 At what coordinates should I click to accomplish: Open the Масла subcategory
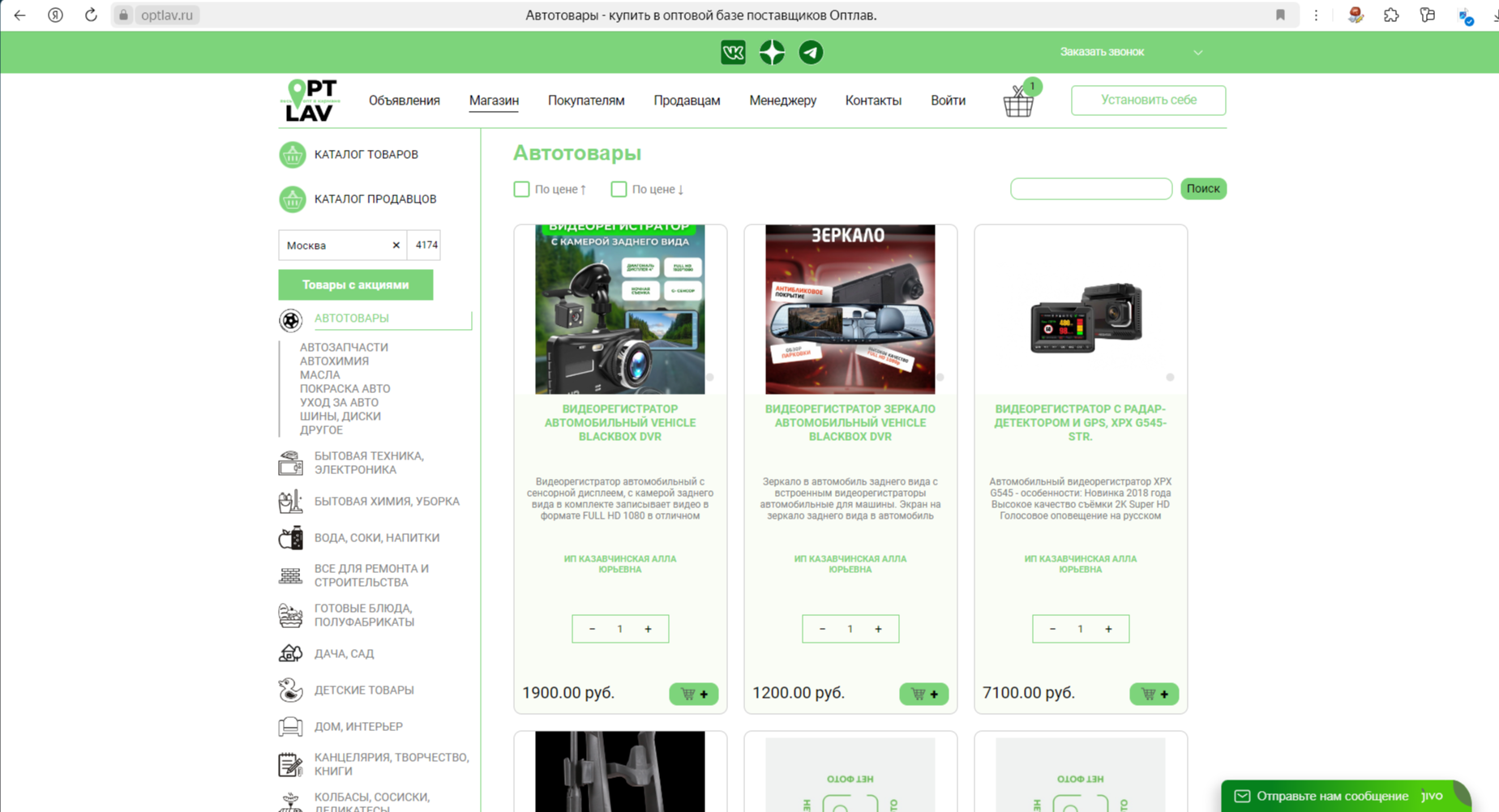(319, 375)
